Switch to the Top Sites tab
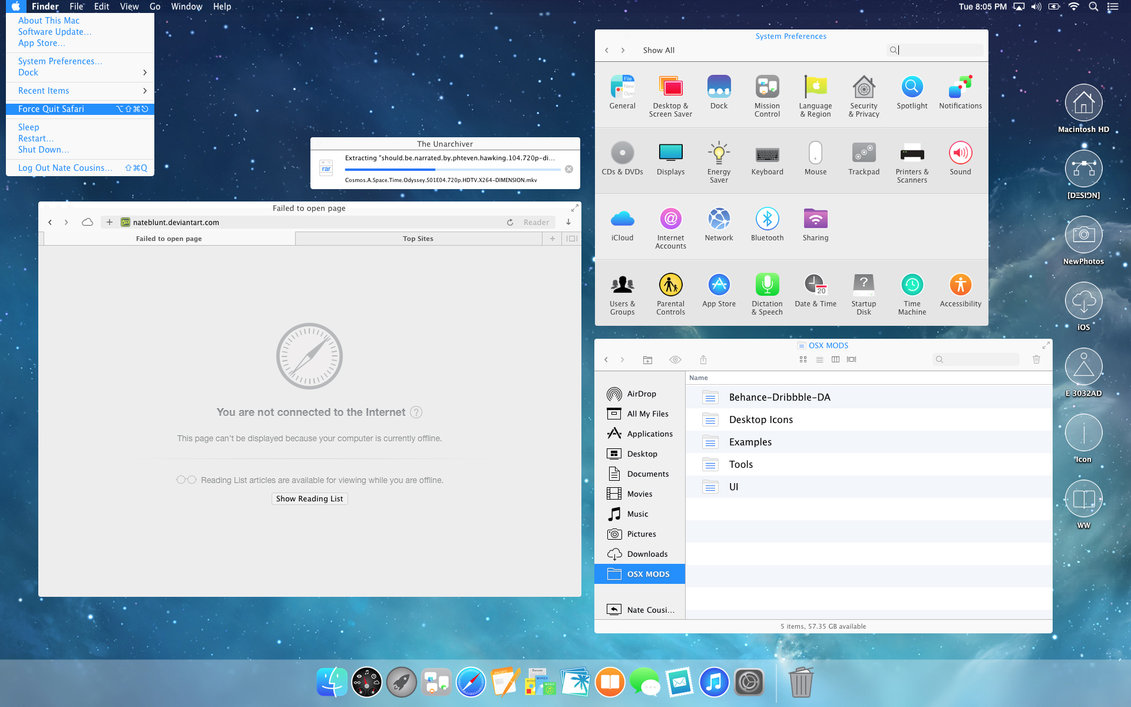Image resolution: width=1131 pixels, height=707 pixels. (x=418, y=239)
